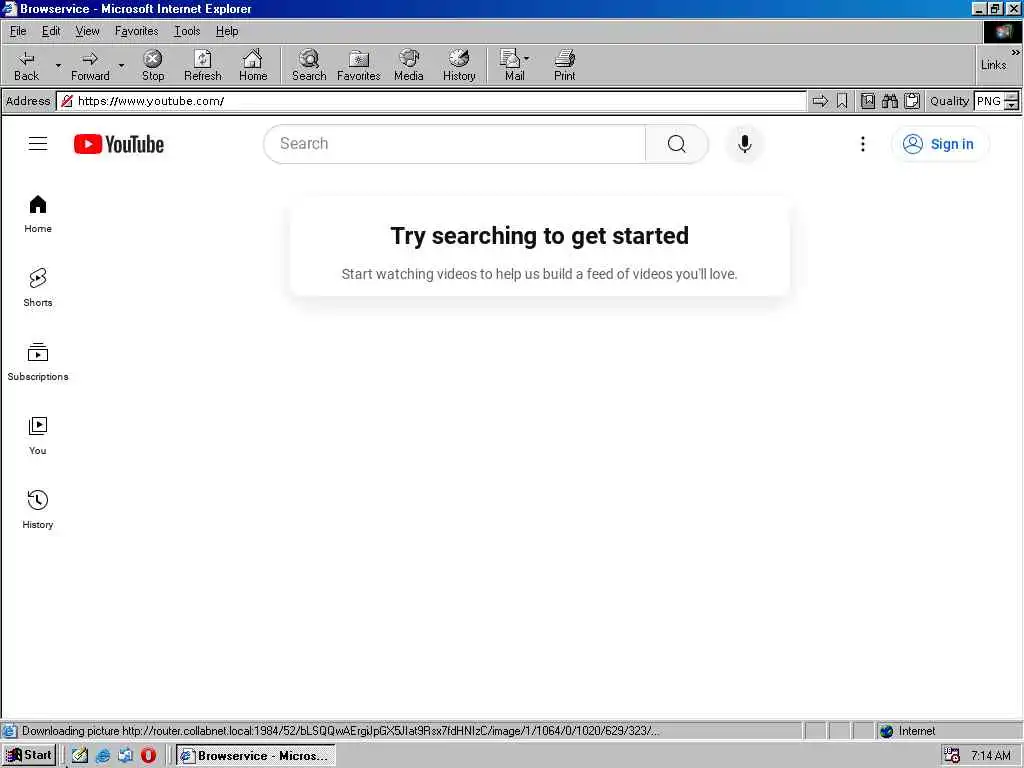Click the binoculars find icon
Screen dimensions: 1024x768
890,101
